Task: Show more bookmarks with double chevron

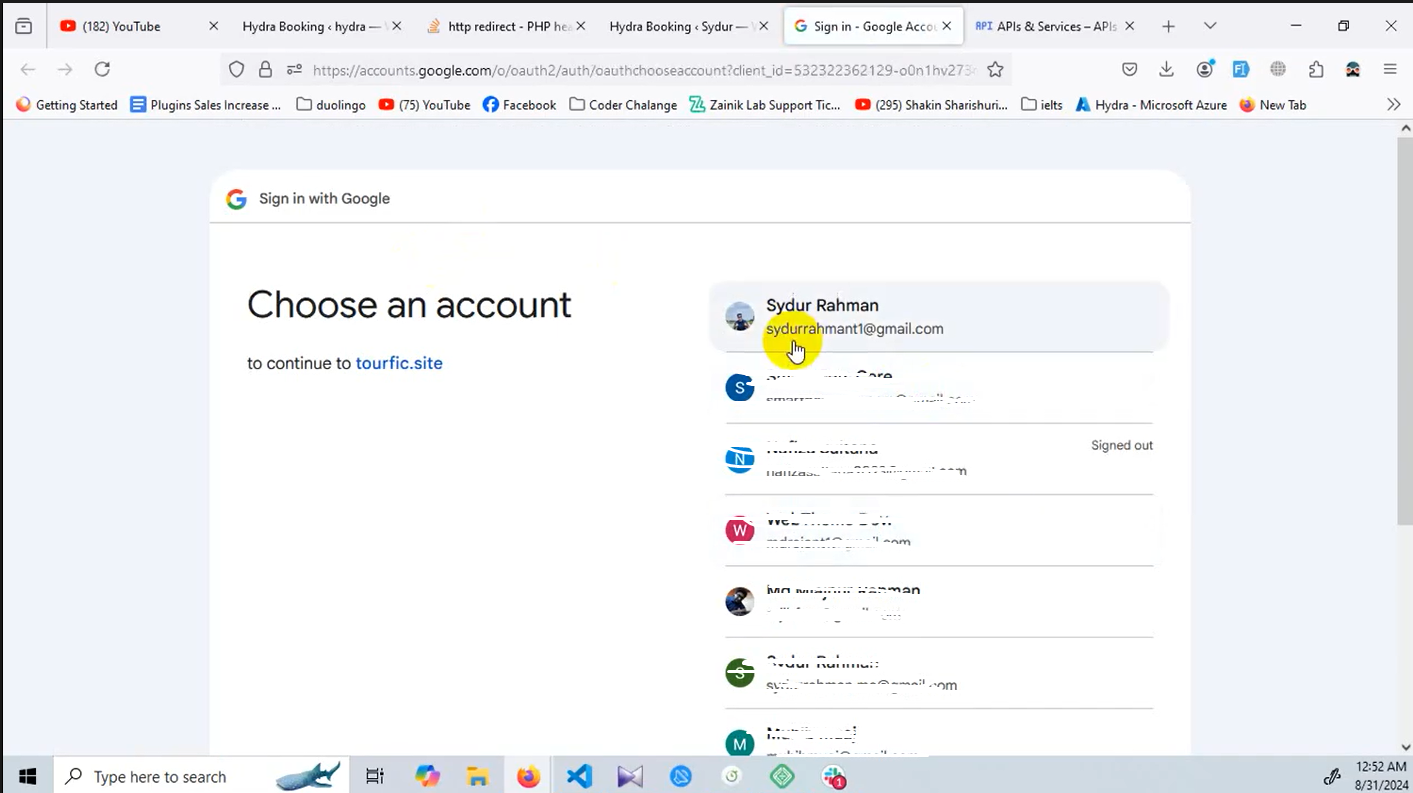Action: pos(1394,104)
